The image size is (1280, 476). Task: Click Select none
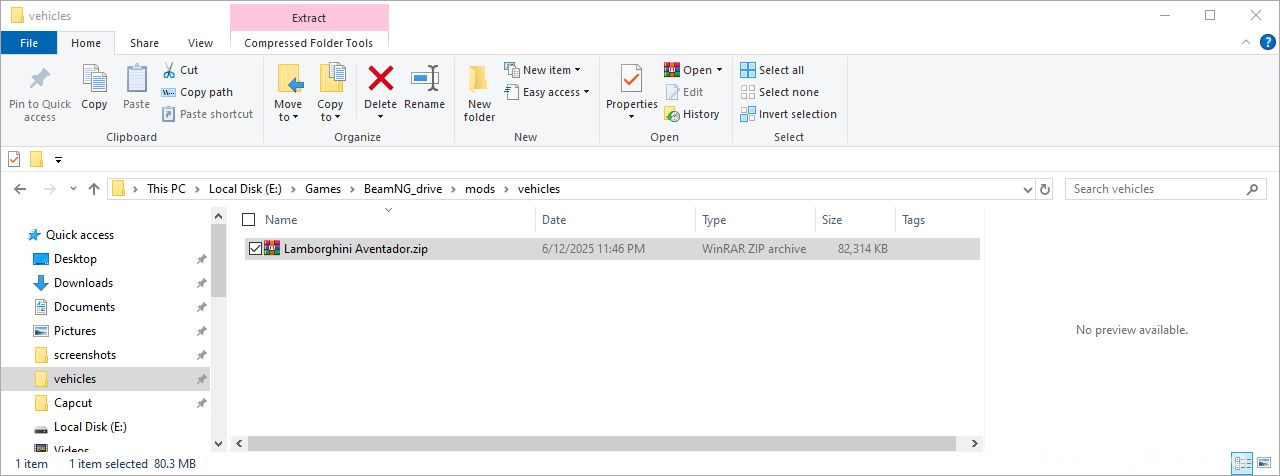click(x=779, y=92)
